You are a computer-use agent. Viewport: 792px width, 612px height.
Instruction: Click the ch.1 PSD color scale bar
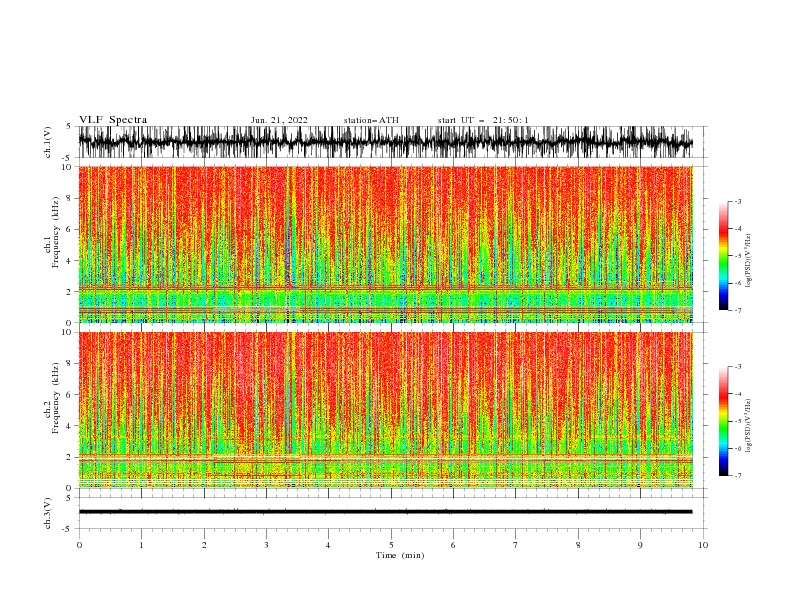[x=723, y=256]
